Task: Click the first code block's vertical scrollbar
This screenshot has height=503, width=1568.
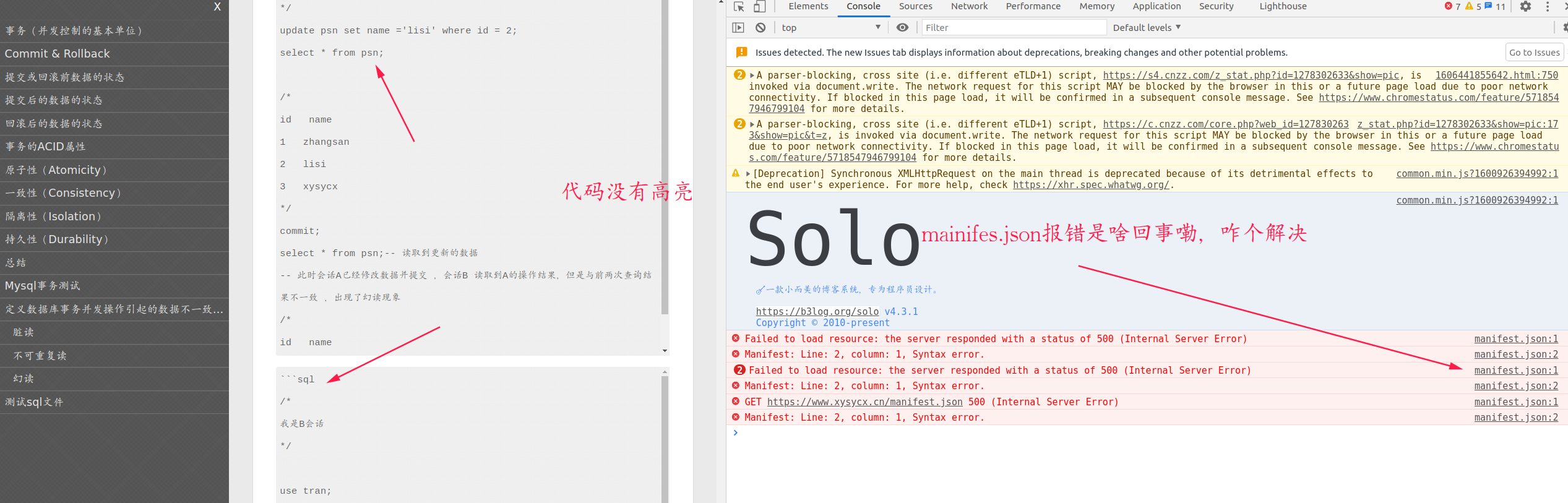Action: [665, 158]
